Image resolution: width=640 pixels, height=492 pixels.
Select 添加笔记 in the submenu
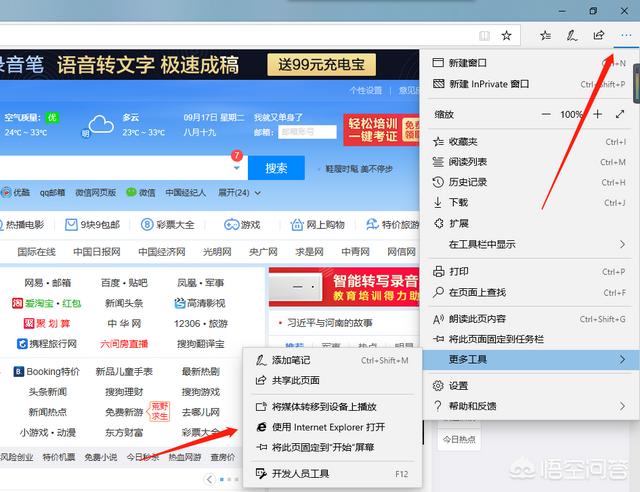pos(332,360)
